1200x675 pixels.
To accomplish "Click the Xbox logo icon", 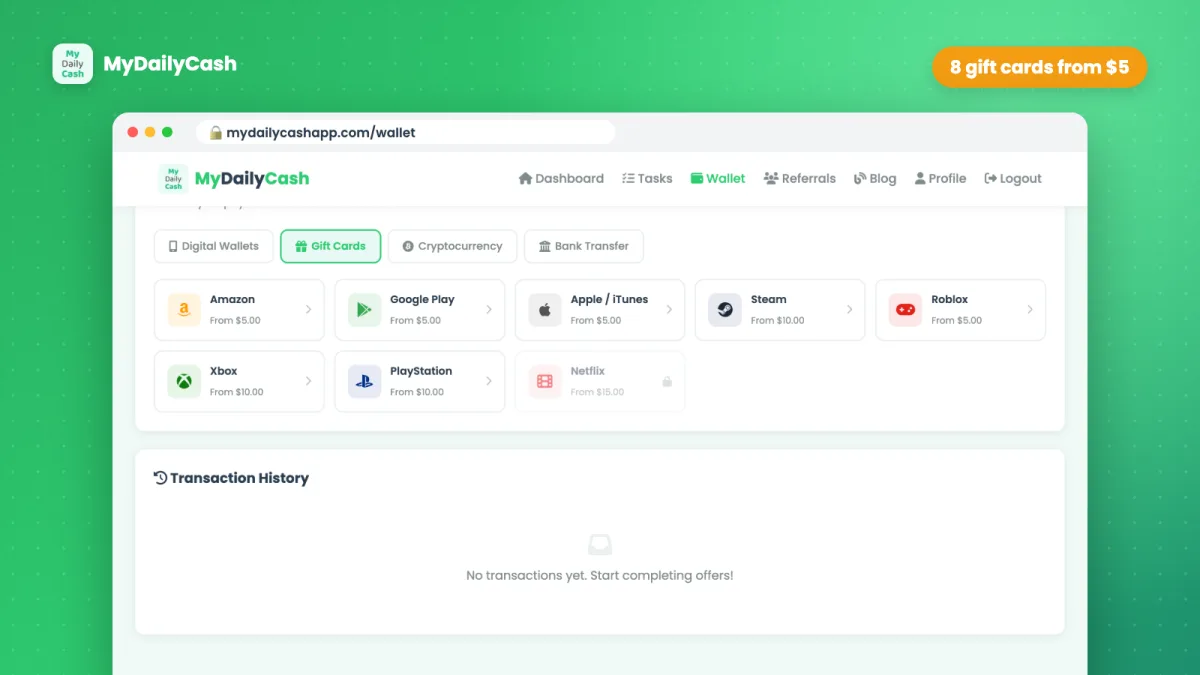I will point(184,381).
